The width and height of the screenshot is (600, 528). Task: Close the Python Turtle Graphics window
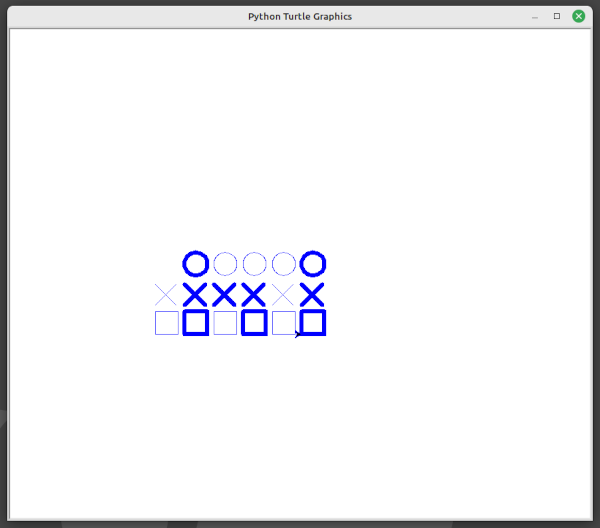click(578, 16)
